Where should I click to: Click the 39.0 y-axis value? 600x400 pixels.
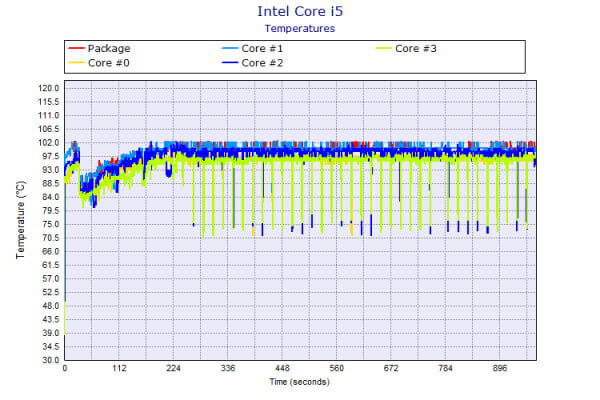(51, 333)
